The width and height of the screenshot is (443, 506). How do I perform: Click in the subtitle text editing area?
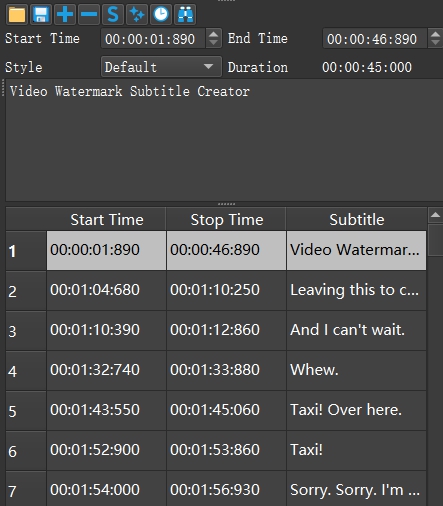pos(224,140)
